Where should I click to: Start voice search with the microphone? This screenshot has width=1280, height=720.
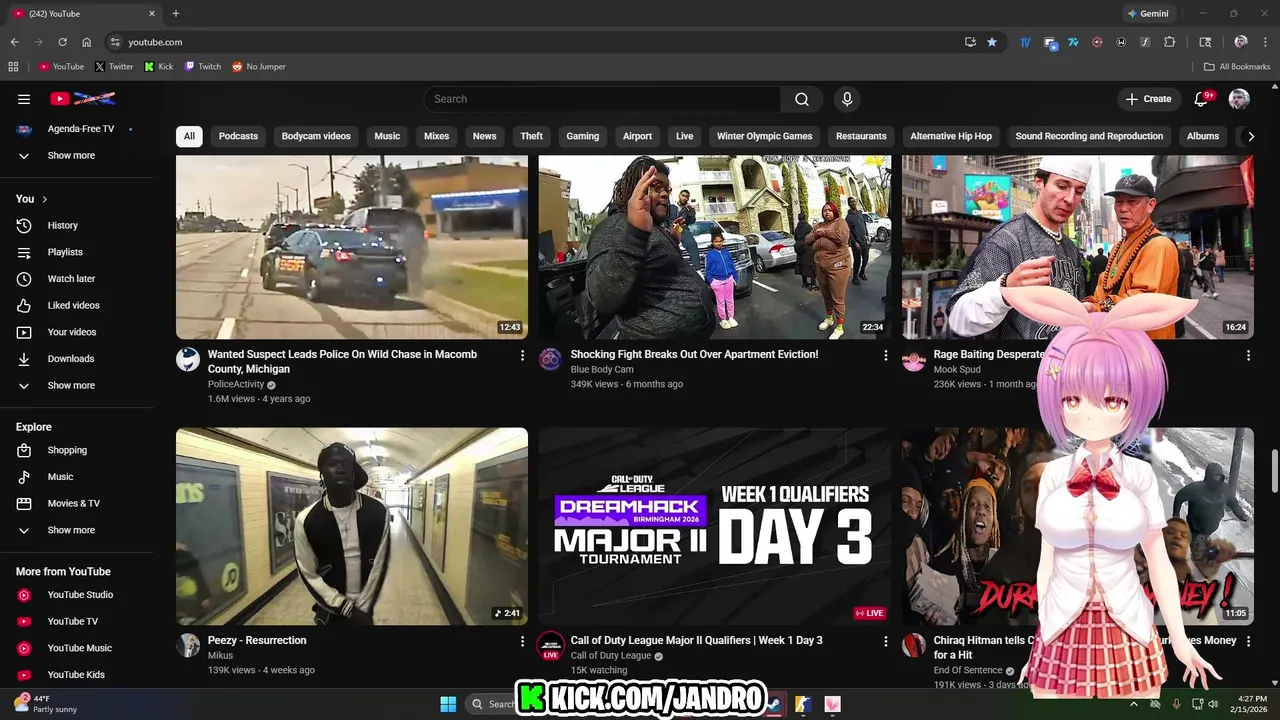click(847, 99)
